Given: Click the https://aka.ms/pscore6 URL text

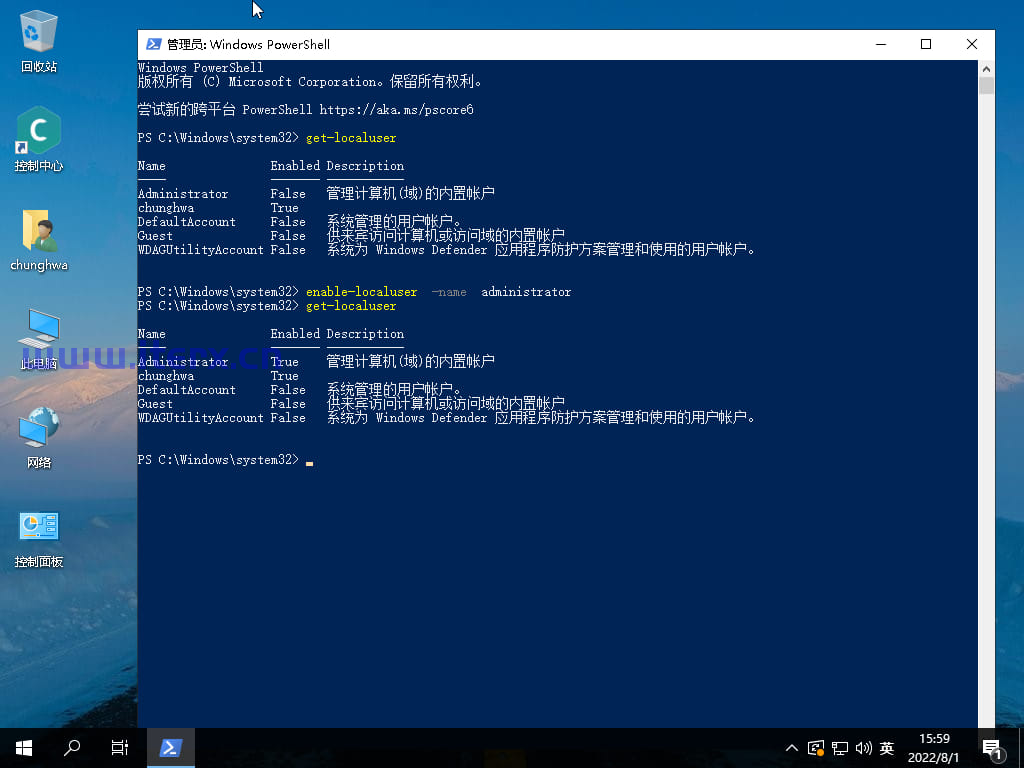Looking at the screenshot, I should (x=396, y=110).
